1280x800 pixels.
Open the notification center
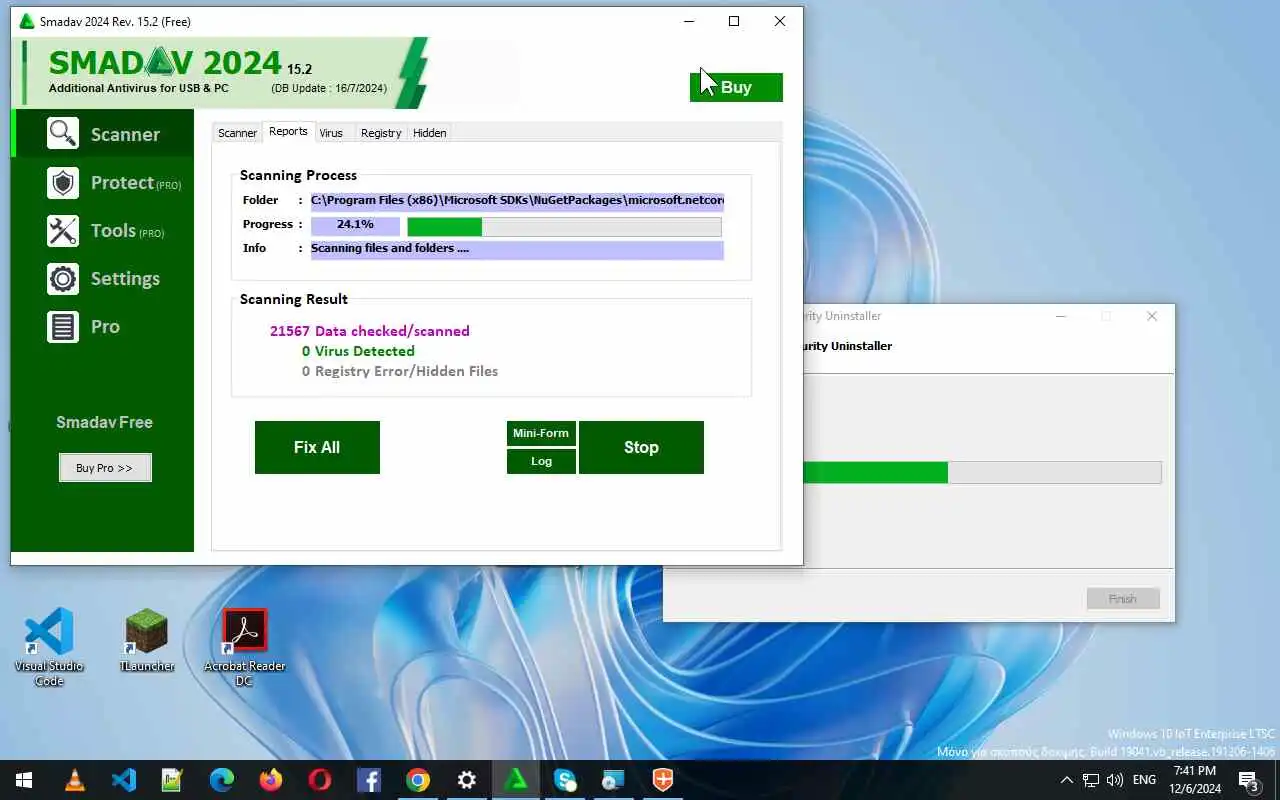(x=1248, y=780)
